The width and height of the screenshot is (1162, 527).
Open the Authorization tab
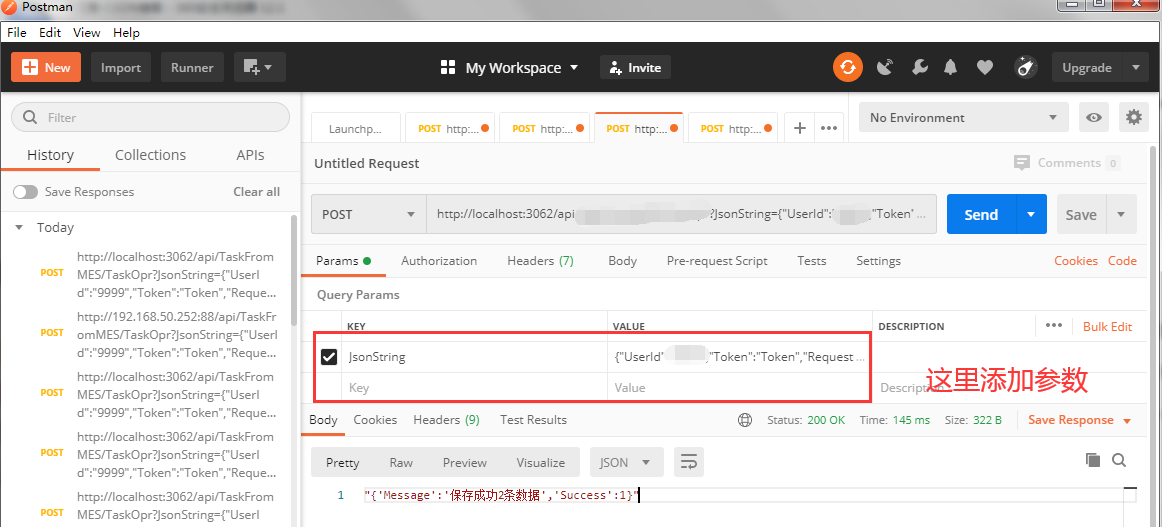point(439,261)
